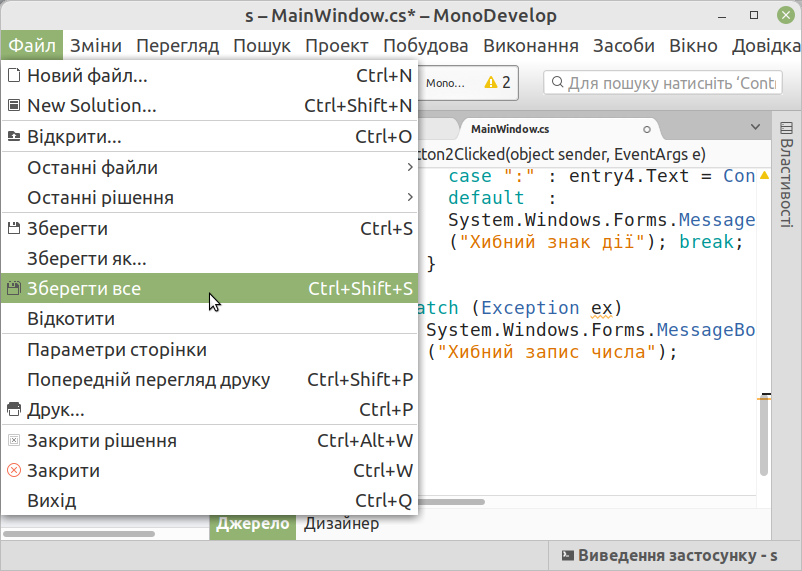
Task: Click the editor horizontal scrollbar
Action: (x=452, y=502)
